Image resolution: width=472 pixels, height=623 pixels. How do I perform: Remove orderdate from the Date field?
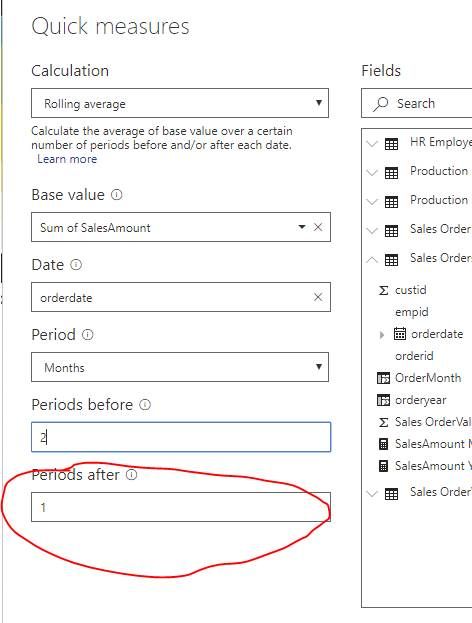pos(318,297)
